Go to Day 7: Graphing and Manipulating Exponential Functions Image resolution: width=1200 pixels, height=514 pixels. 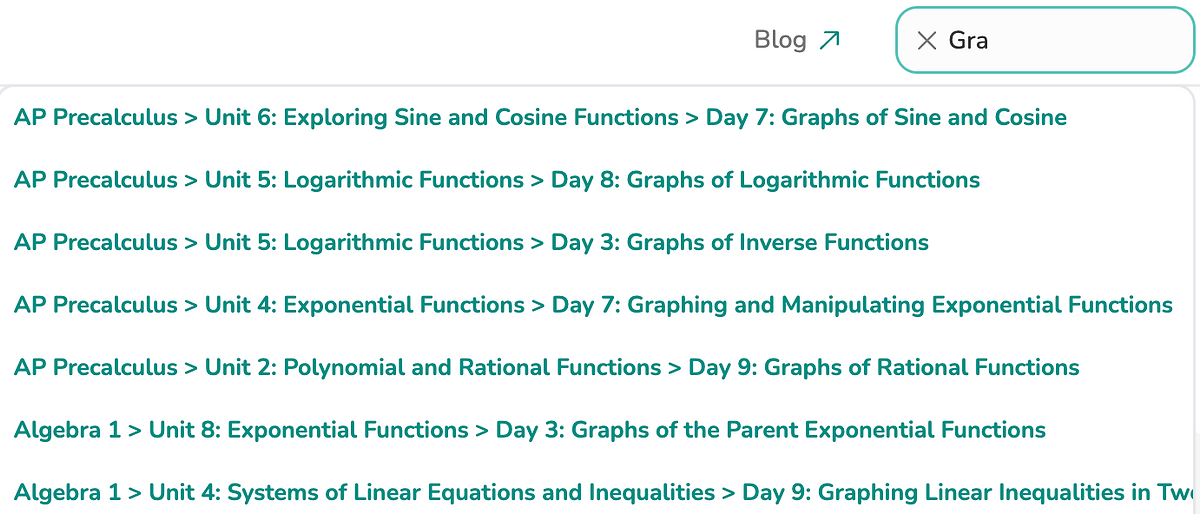coord(862,304)
